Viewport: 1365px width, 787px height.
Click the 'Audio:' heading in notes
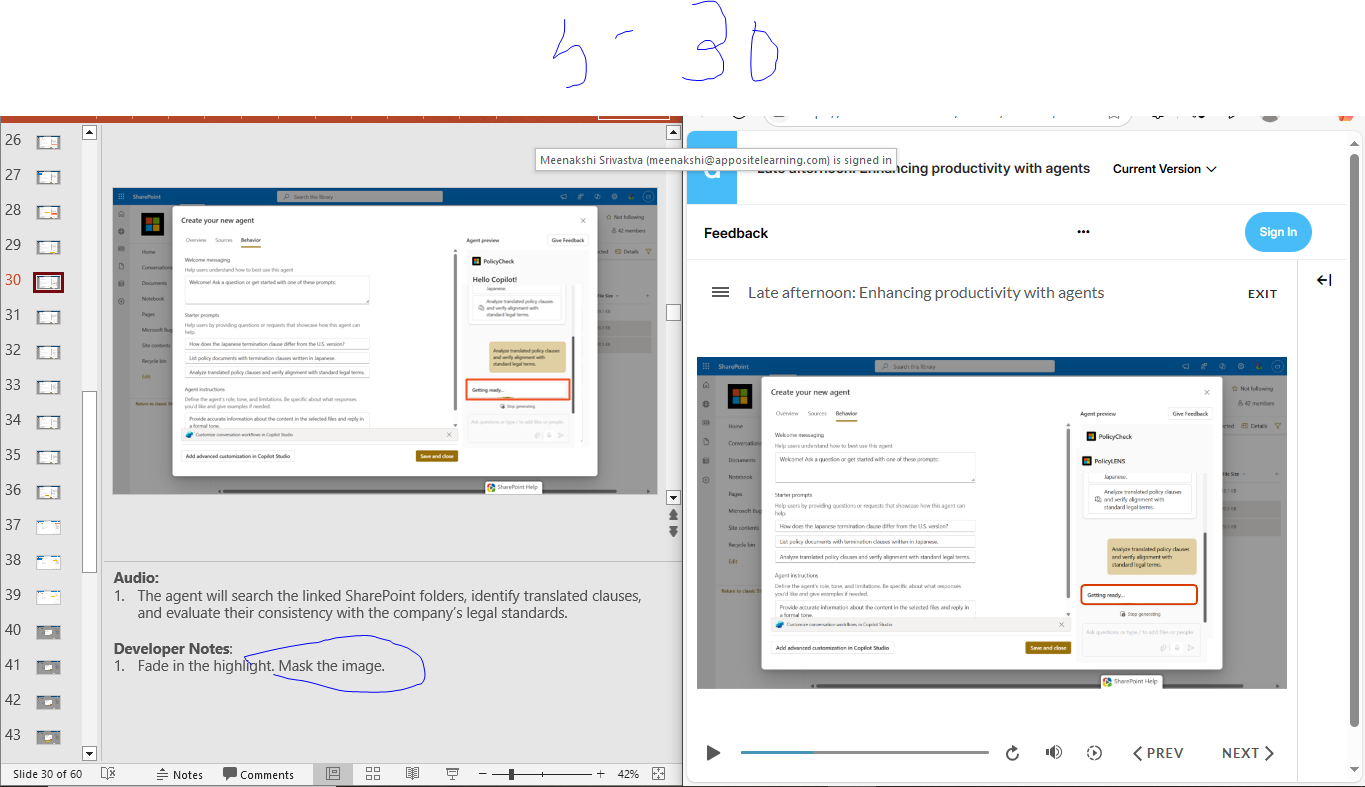pyautogui.click(x=136, y=578)
